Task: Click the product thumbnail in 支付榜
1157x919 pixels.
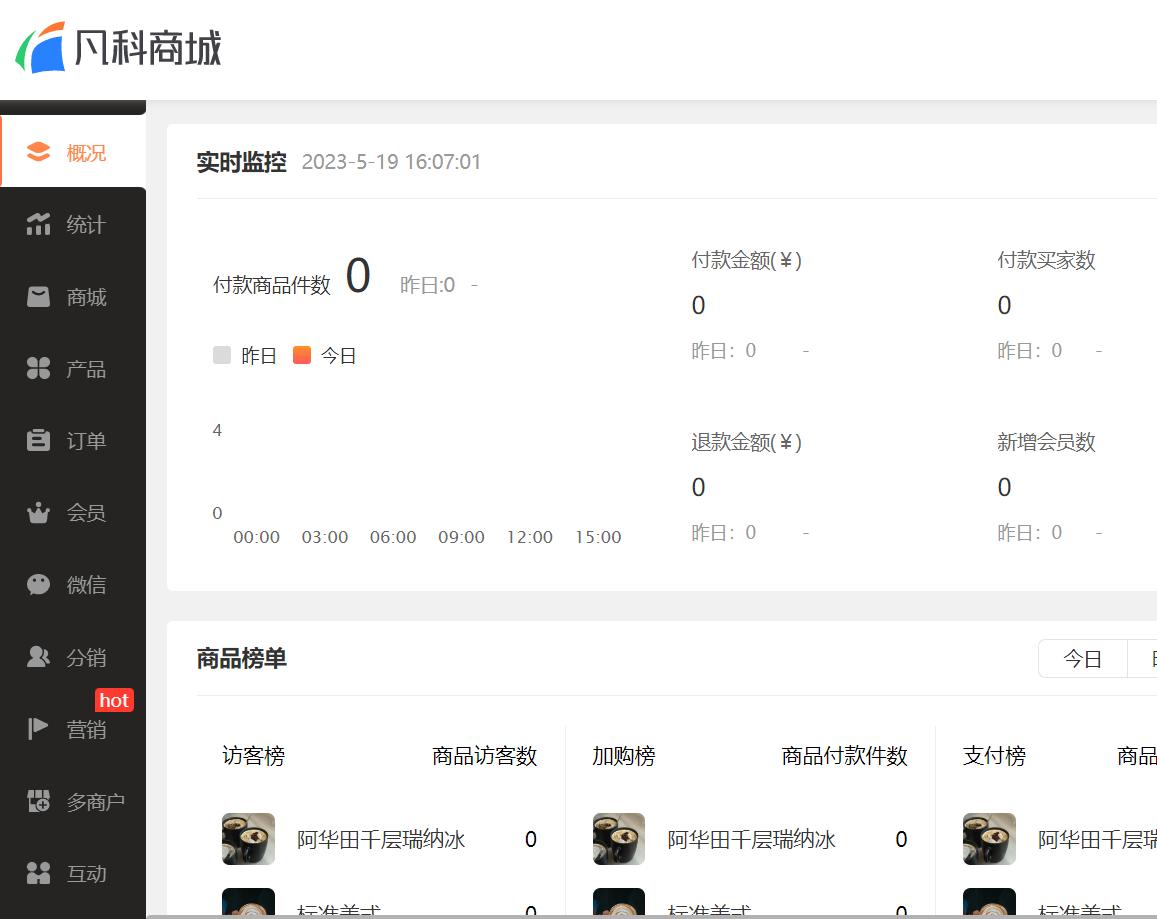Action: [x=989, y=839]
